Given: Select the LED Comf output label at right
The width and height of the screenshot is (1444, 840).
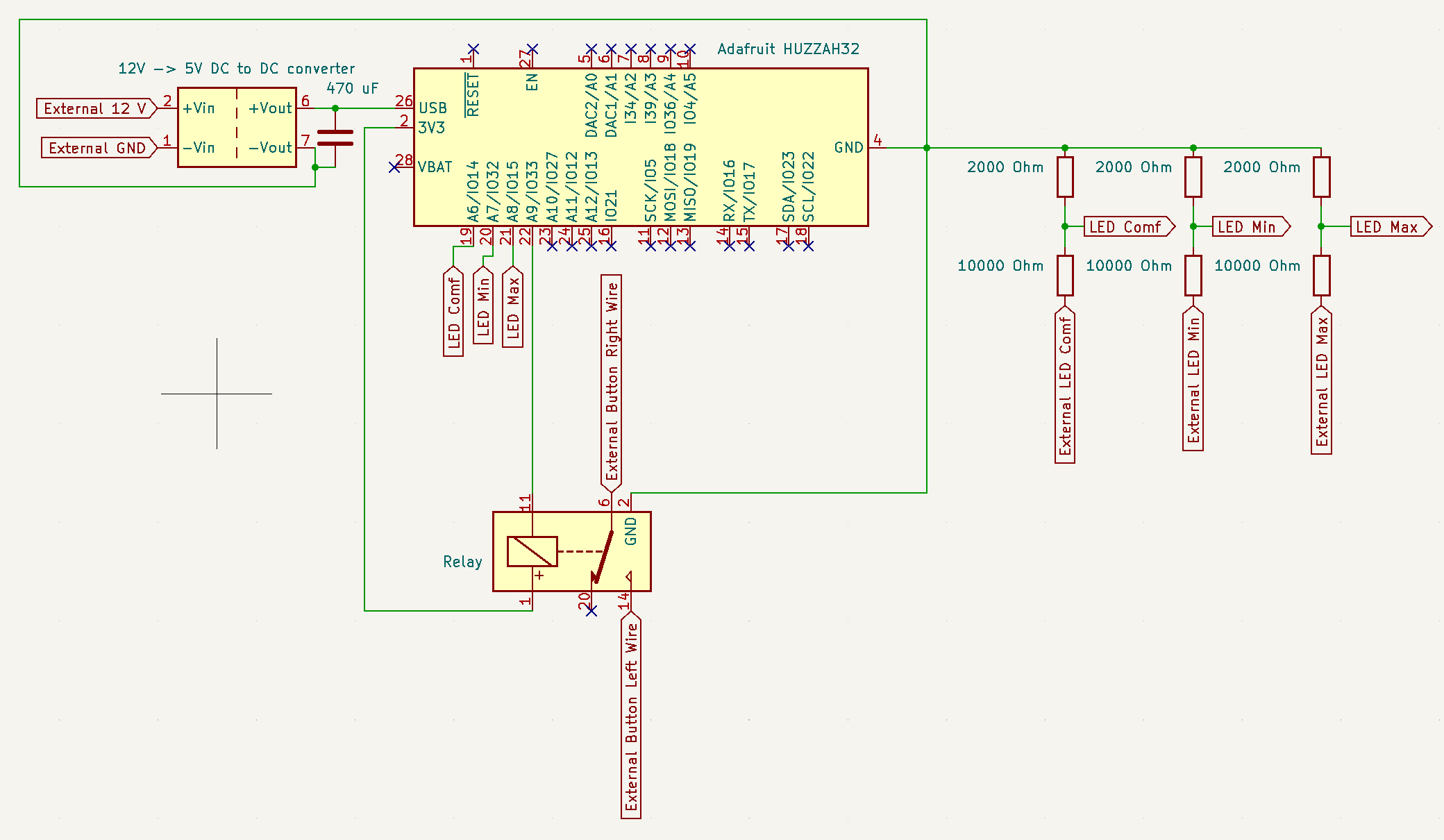Looking at the screenshot, I should point(1130,227).
